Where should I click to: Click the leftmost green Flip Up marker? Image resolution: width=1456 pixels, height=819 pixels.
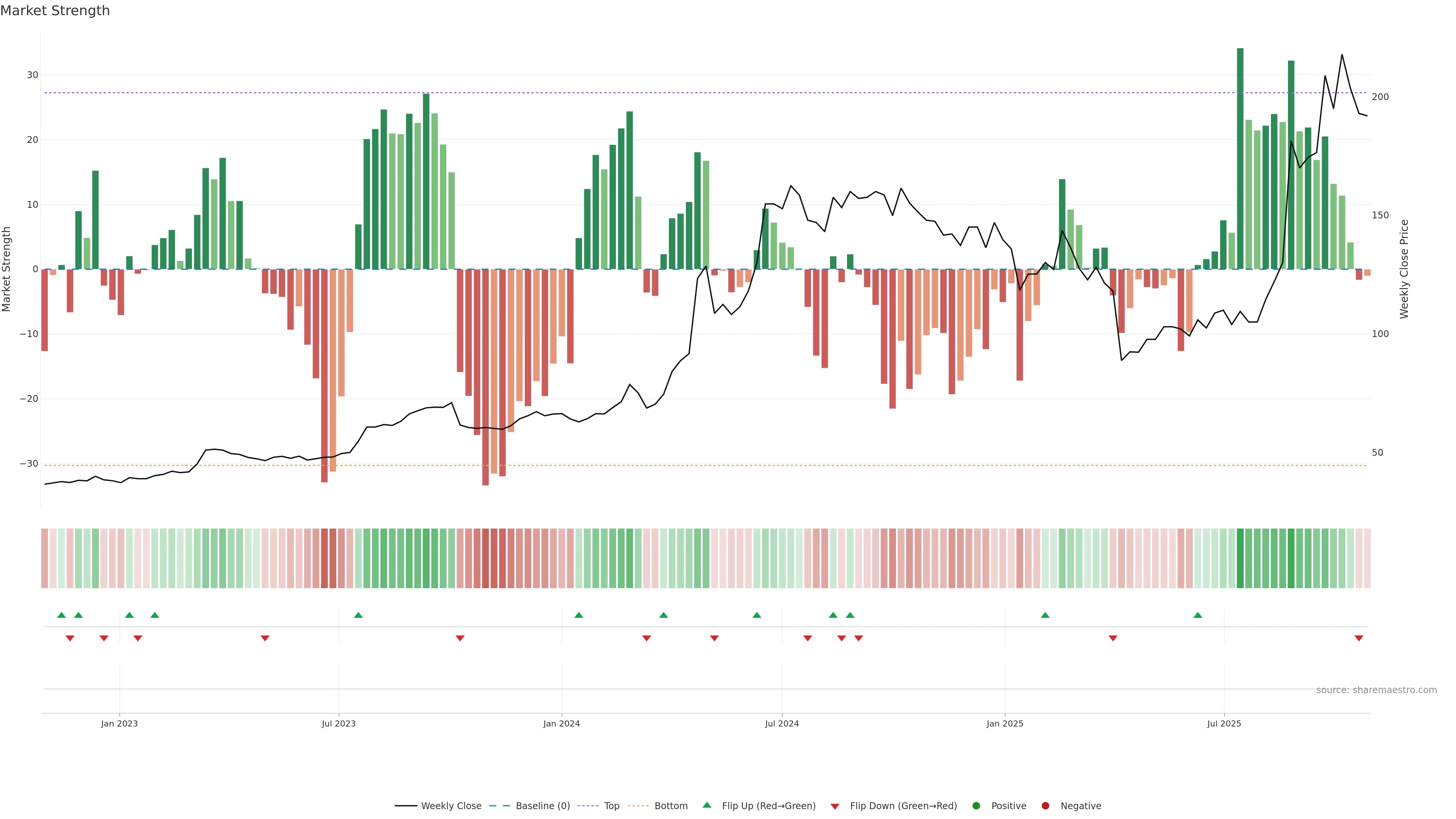(x=61, y=615)
